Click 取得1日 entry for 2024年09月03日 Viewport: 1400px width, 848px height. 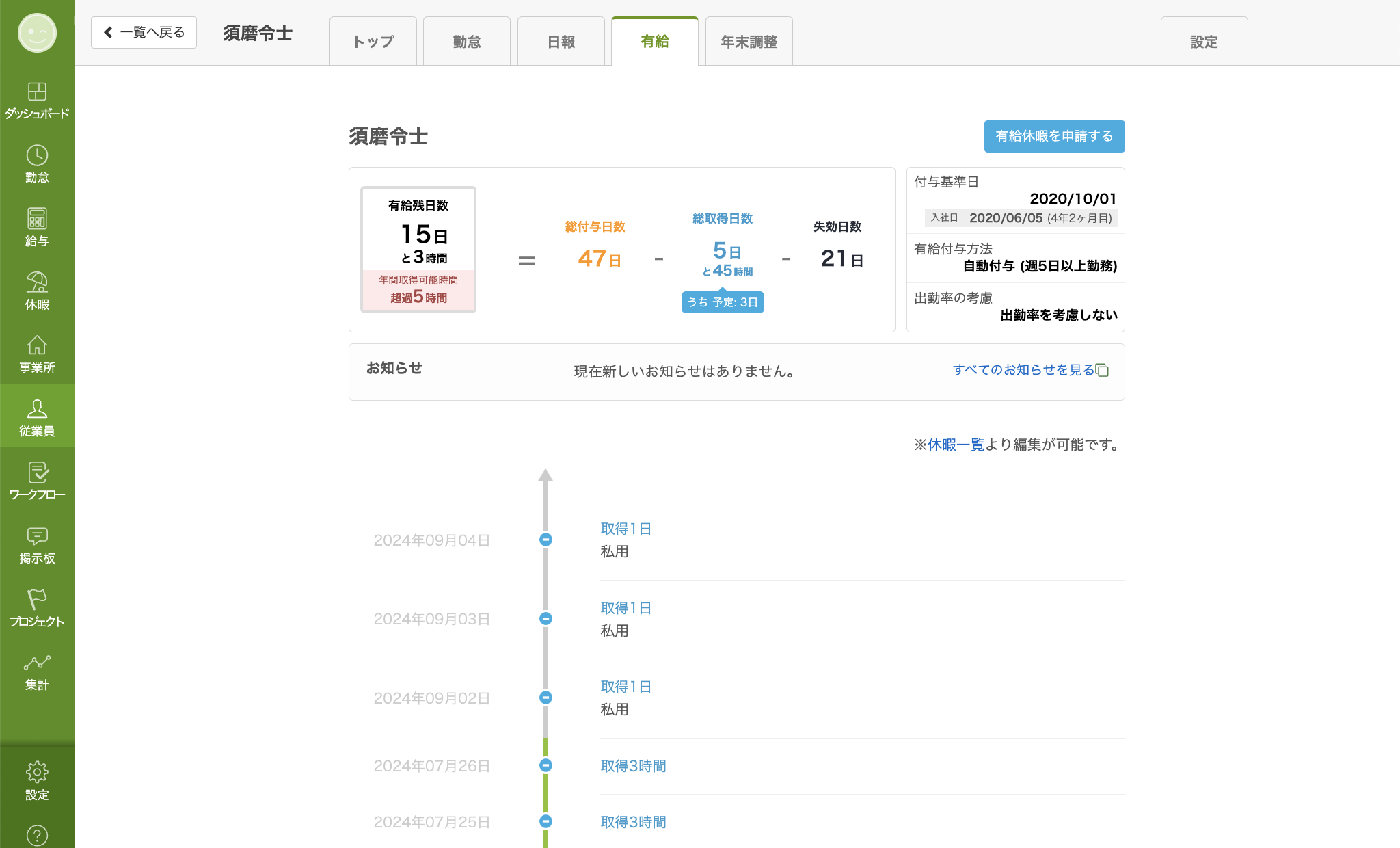pos(625,608)
